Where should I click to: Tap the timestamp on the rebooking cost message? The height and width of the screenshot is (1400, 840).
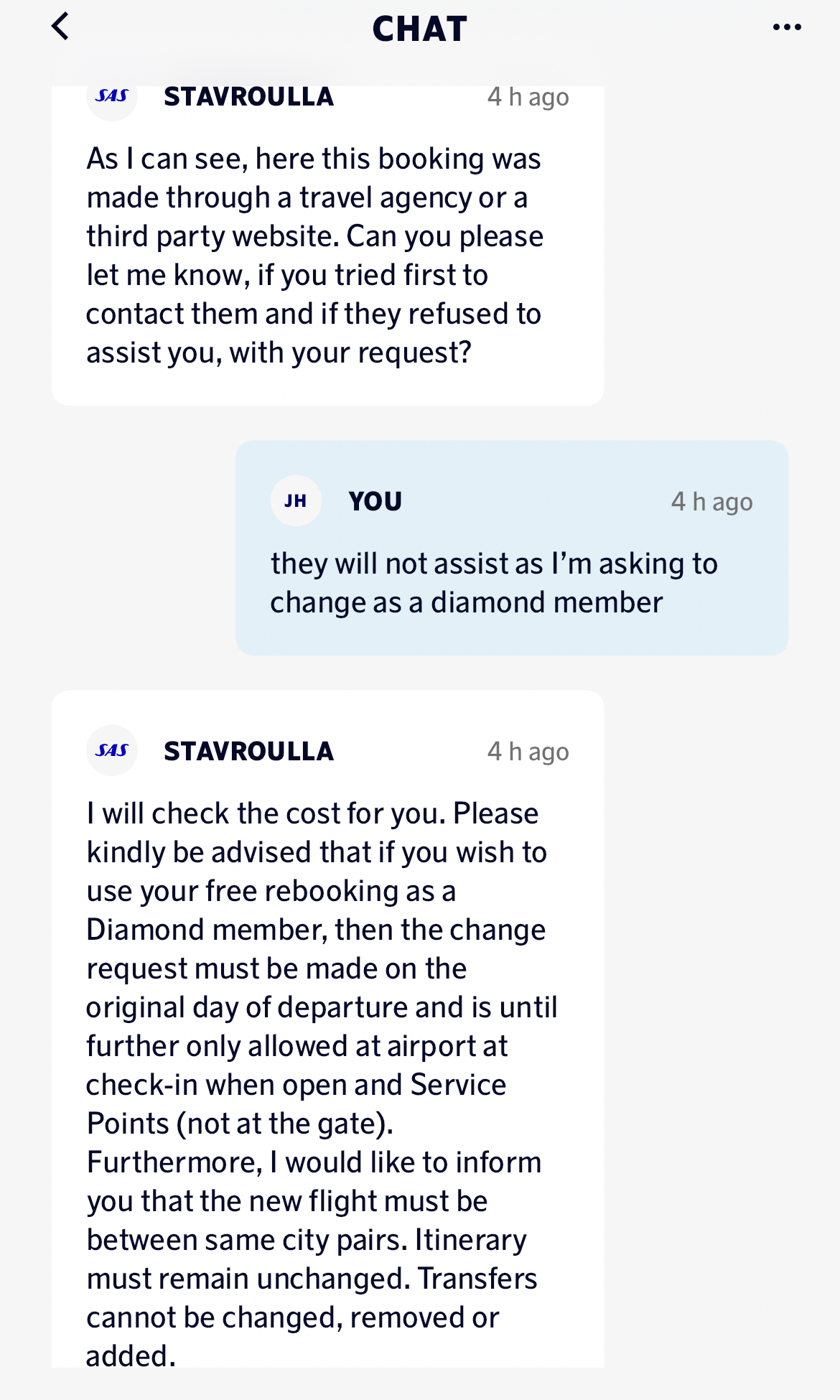528,752
